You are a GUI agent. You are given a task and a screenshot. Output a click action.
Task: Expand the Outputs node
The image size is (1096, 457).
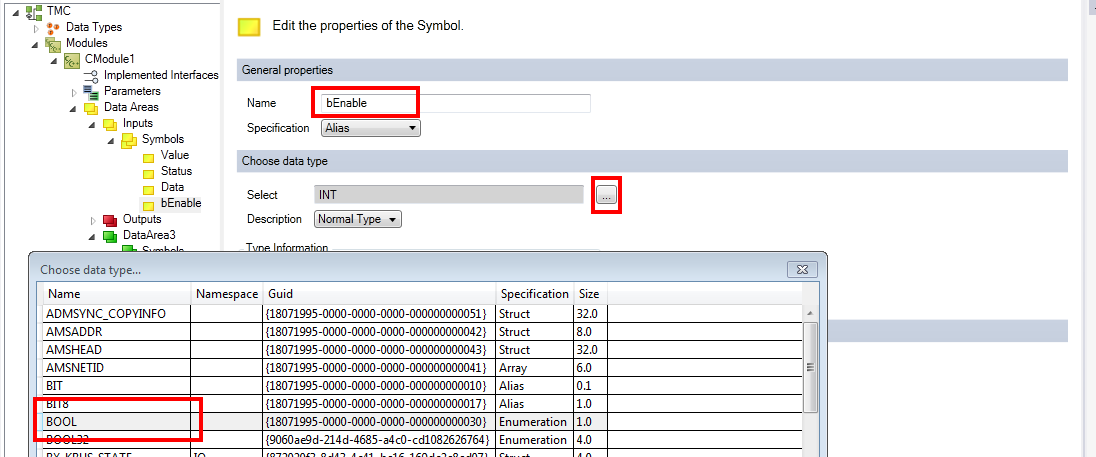[x=93, y=220]
